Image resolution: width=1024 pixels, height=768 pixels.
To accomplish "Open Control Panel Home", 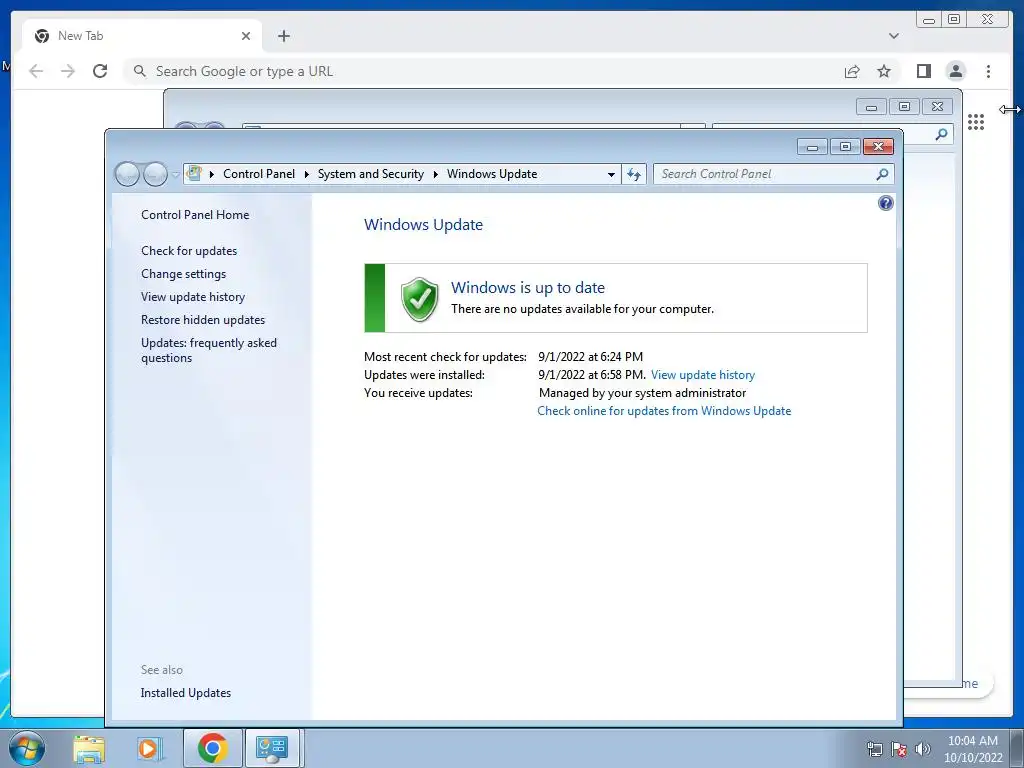I will (195, 215).
